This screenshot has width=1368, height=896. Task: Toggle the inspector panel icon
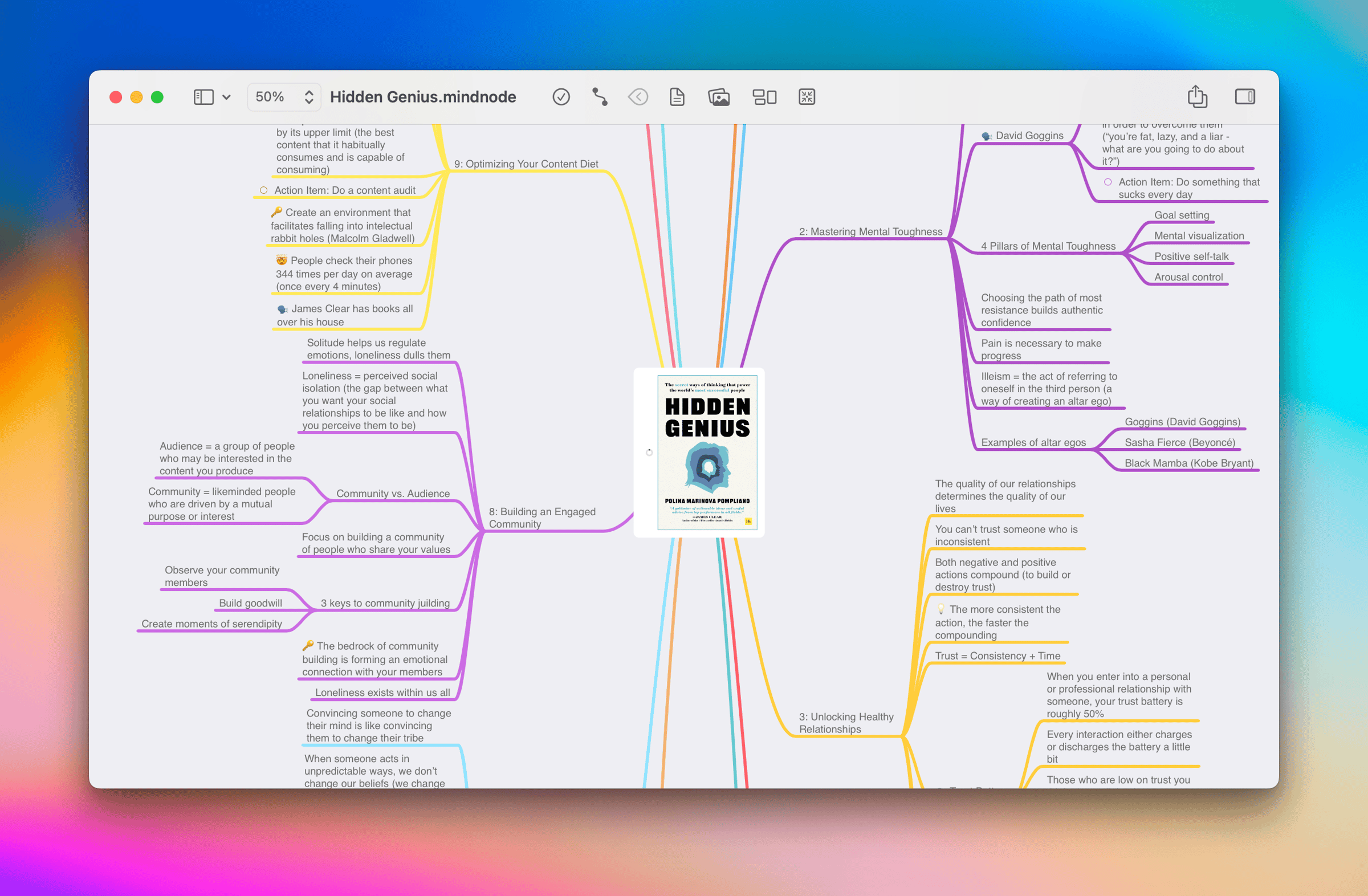coord(1245,96)
